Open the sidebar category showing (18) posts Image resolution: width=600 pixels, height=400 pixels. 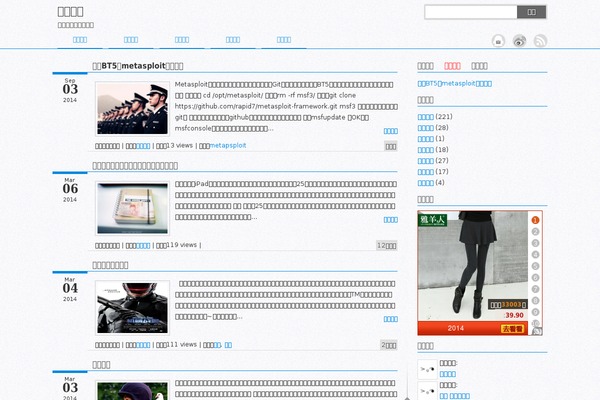[426, 150]
